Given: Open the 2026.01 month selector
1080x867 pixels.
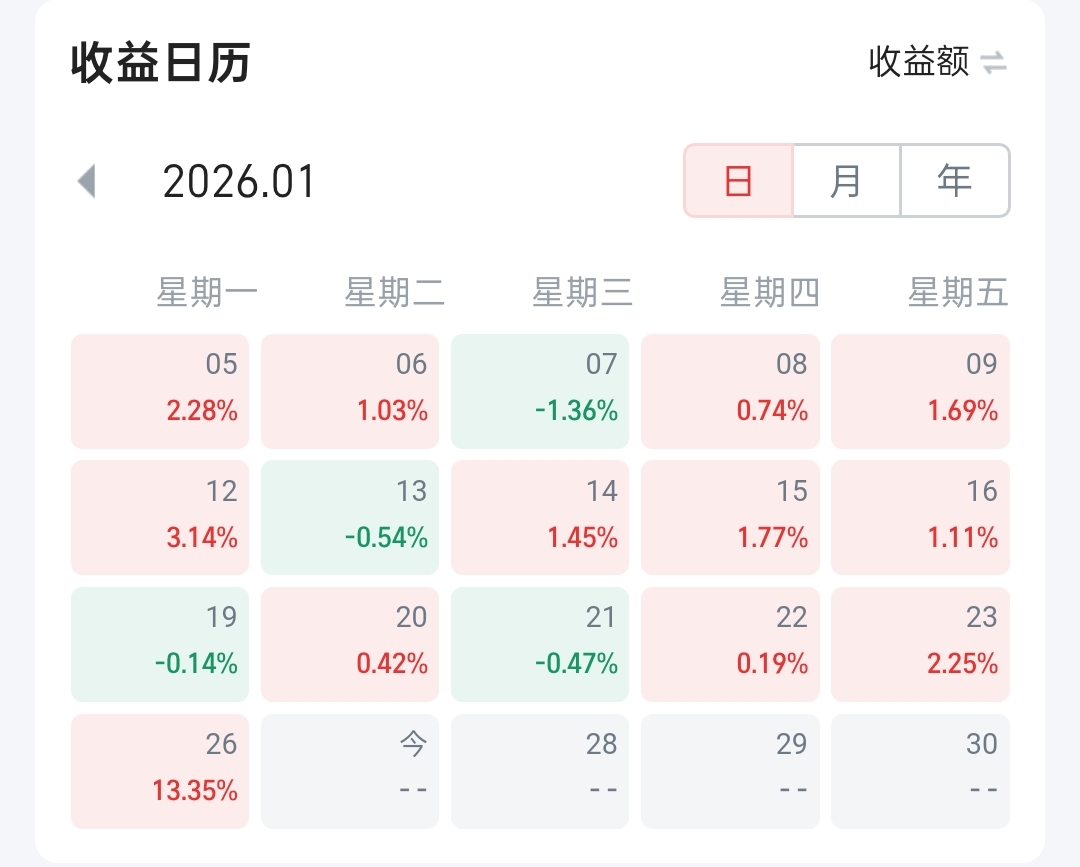Looking at the screenshot, I should (239, 182).
